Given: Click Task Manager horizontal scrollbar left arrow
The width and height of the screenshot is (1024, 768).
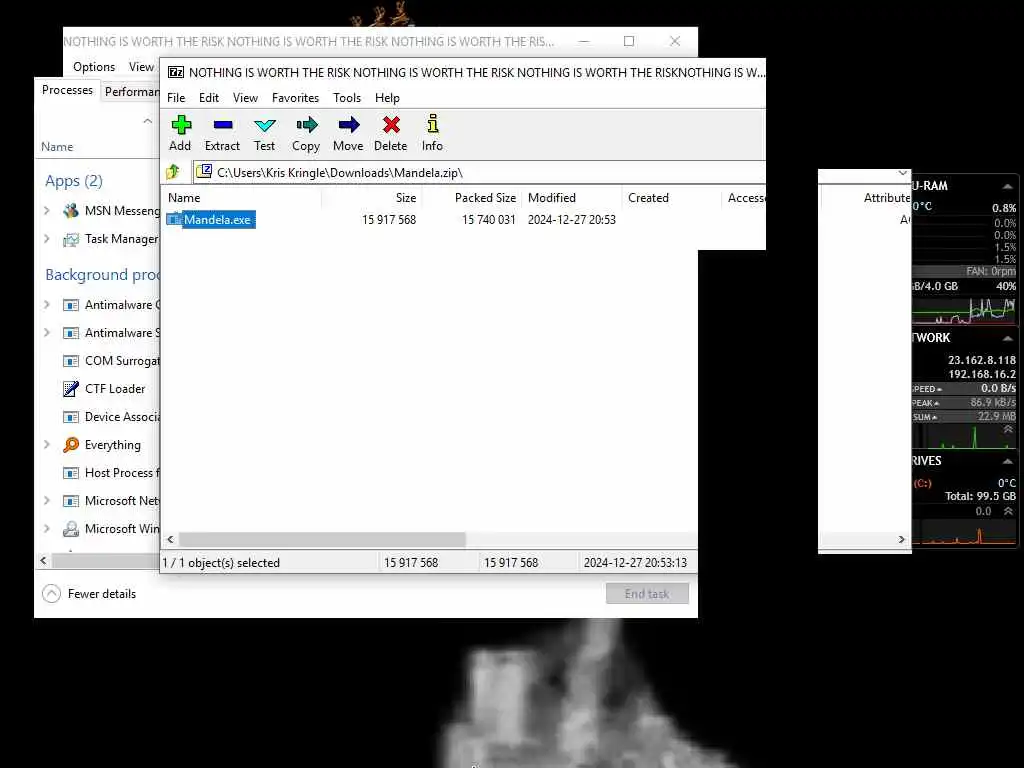Looking at the screenshot, I should tap(44, 560).
